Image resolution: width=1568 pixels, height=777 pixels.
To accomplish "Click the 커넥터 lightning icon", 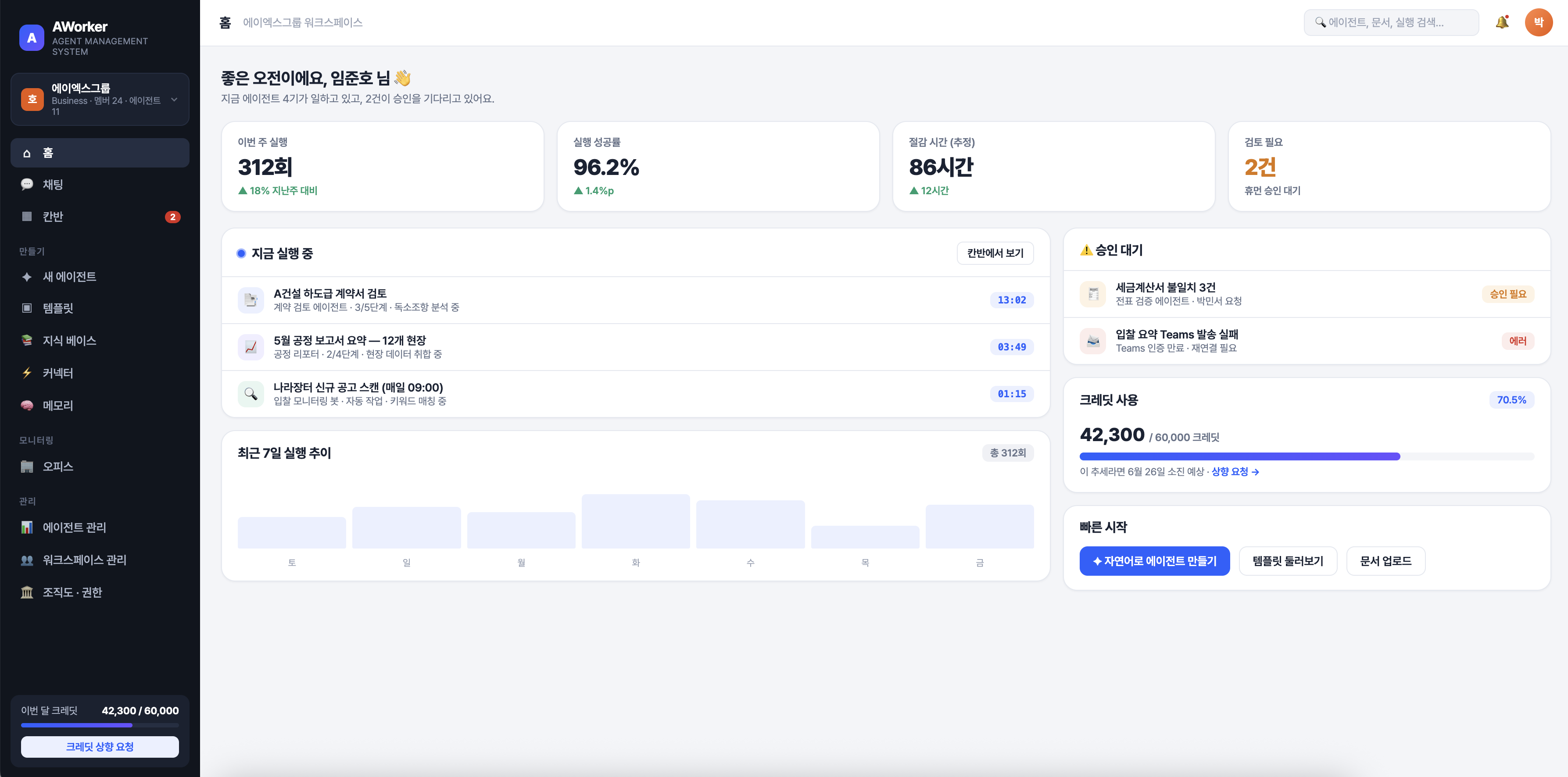I will tap(27, 373).
